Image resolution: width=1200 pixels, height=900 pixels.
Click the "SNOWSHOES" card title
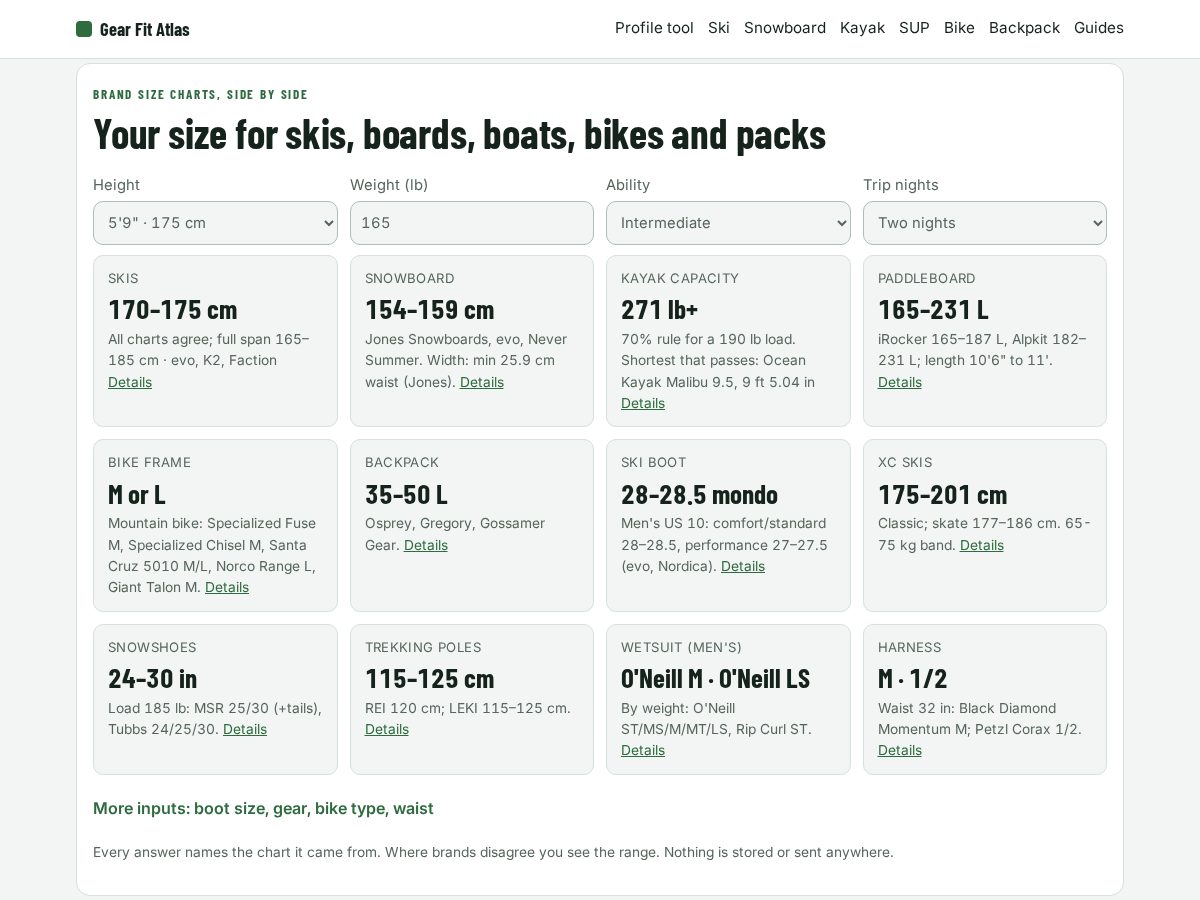click(x=152, y=647)
